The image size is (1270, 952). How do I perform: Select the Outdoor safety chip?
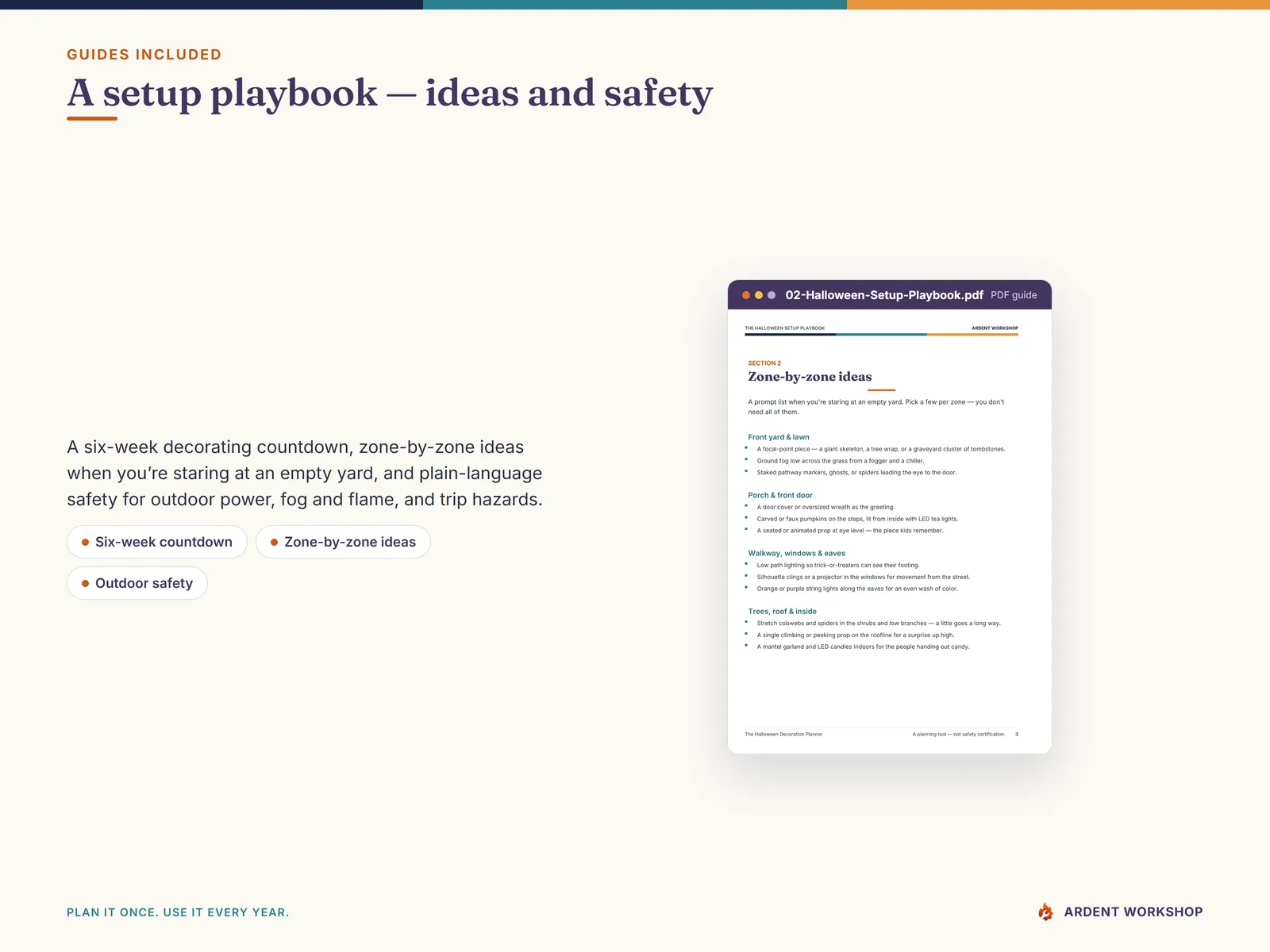click(x=137, y=583)
